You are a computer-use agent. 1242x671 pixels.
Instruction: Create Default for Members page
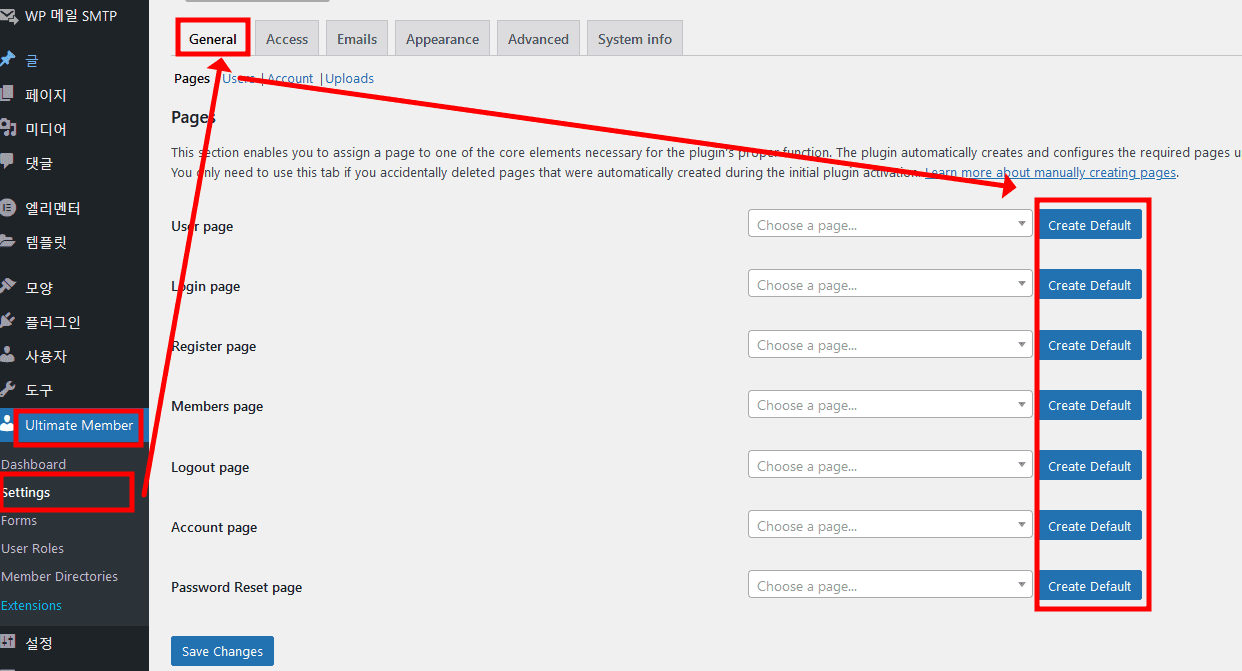click(1090, 405)
